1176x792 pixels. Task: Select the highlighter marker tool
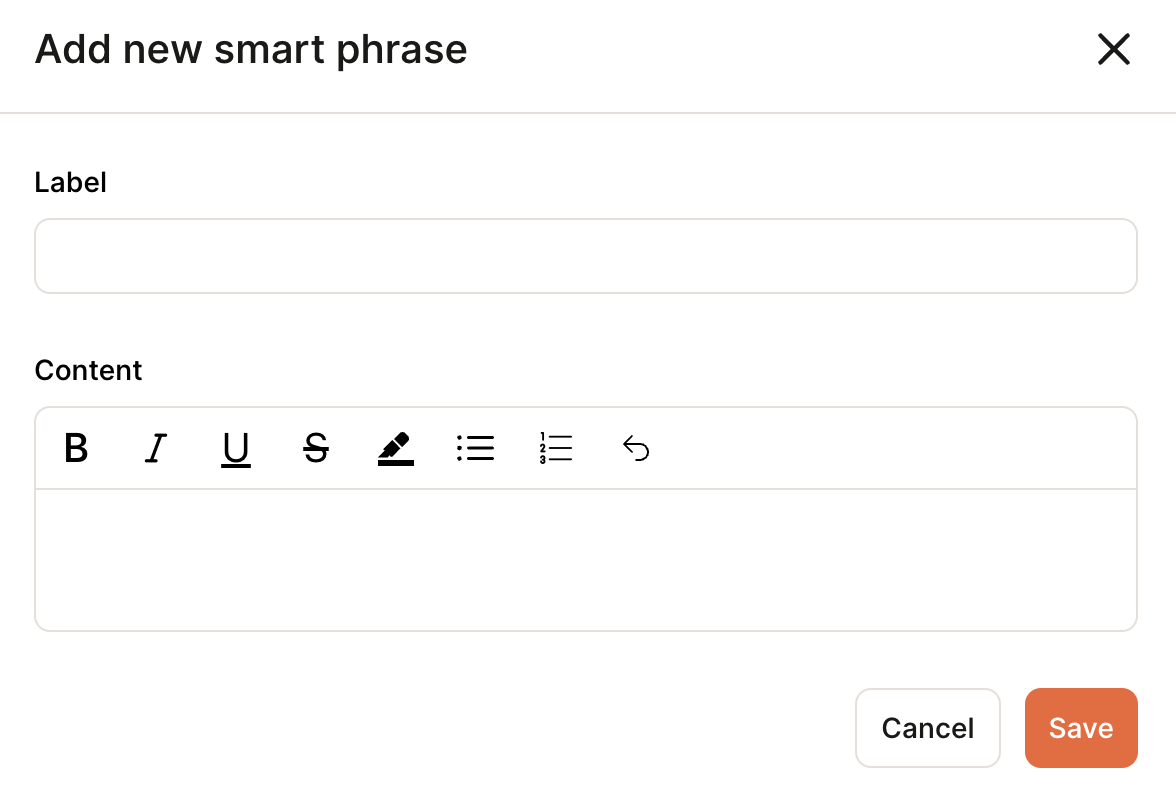coord(396,448)
